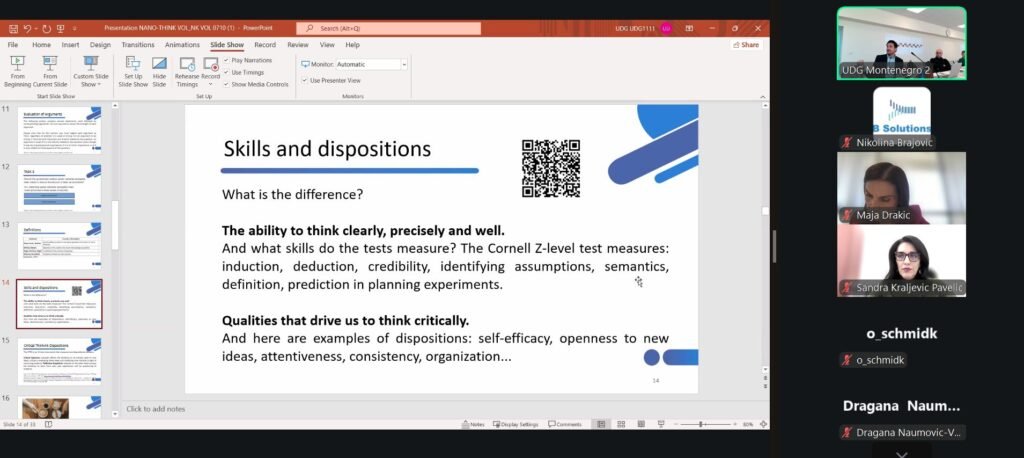
Task: Start slide show From Beginning
Action: pos(17,70)
